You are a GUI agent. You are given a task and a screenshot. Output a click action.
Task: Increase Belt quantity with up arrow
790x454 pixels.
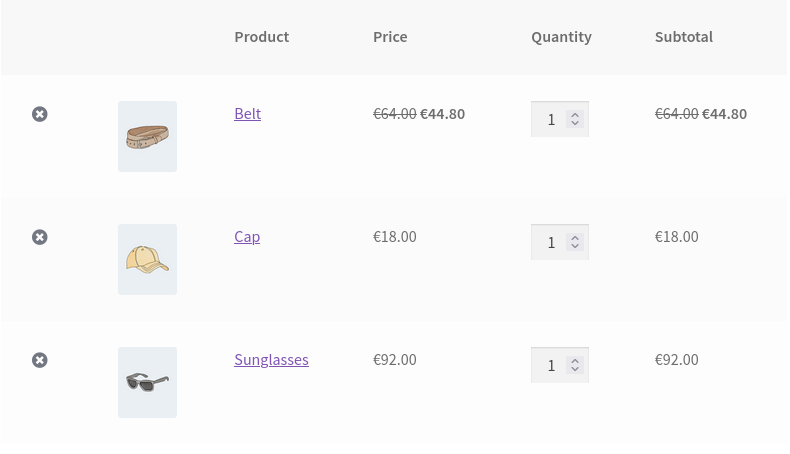point(575,115)
